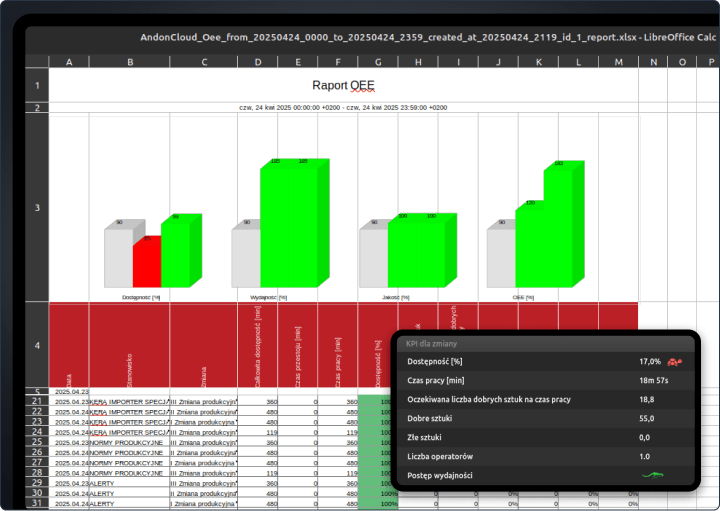Click the tall green Wydajność chart bar
This screenshot has height=511, width=720.
(x=288, y=226)
